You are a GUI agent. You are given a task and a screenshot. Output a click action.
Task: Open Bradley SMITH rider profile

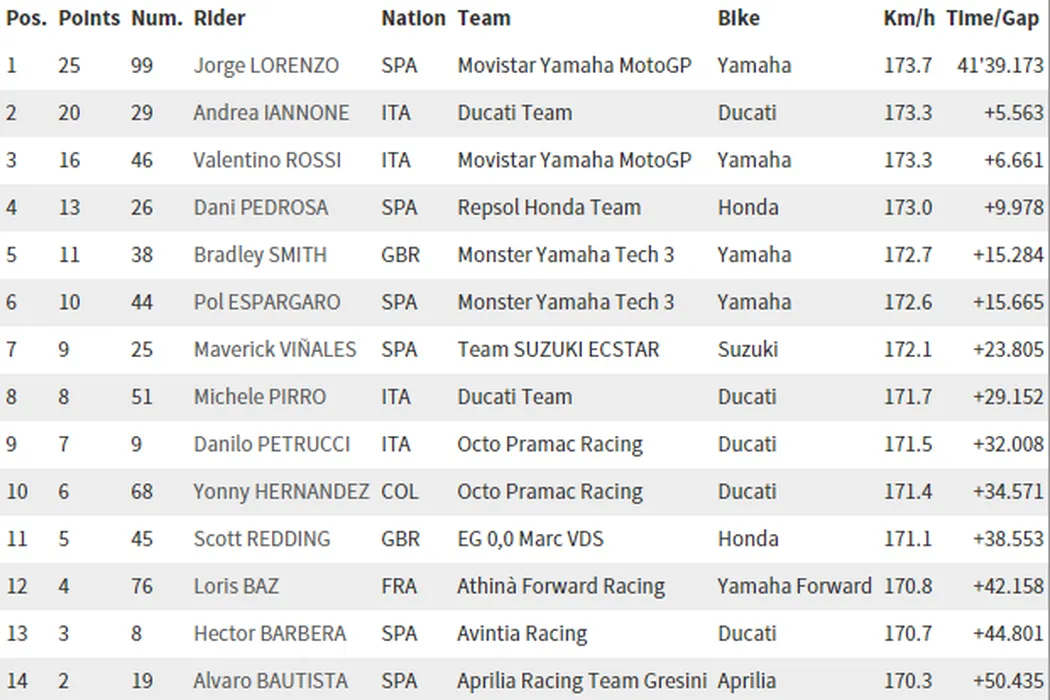coord(260,255)
